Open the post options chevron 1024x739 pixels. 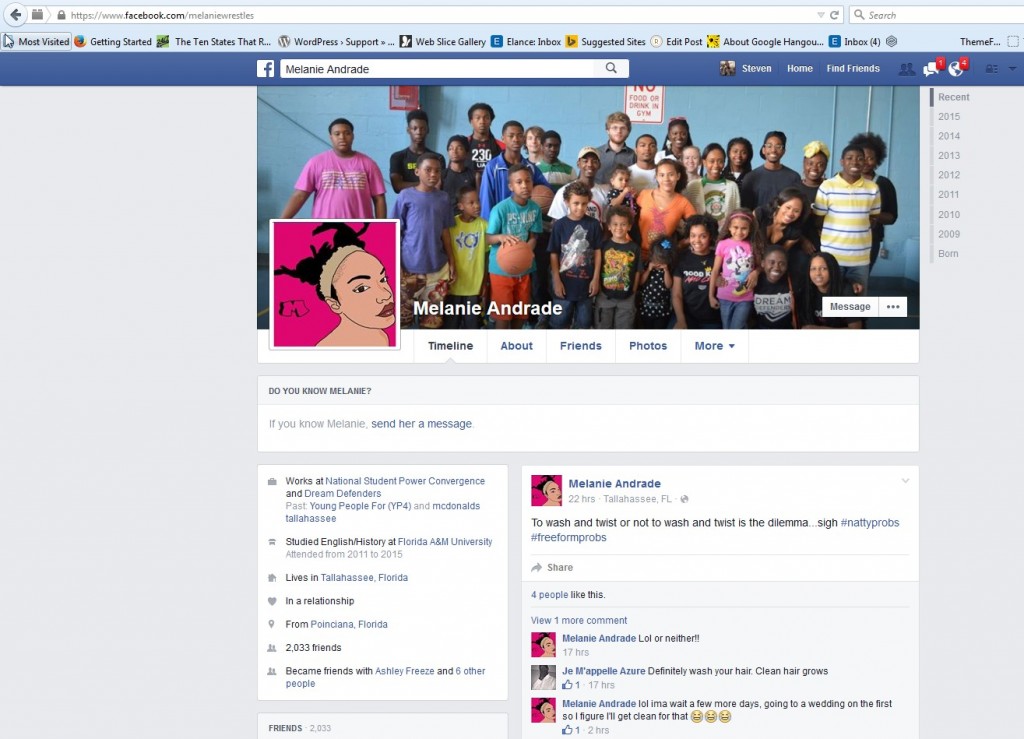[905, 481]
